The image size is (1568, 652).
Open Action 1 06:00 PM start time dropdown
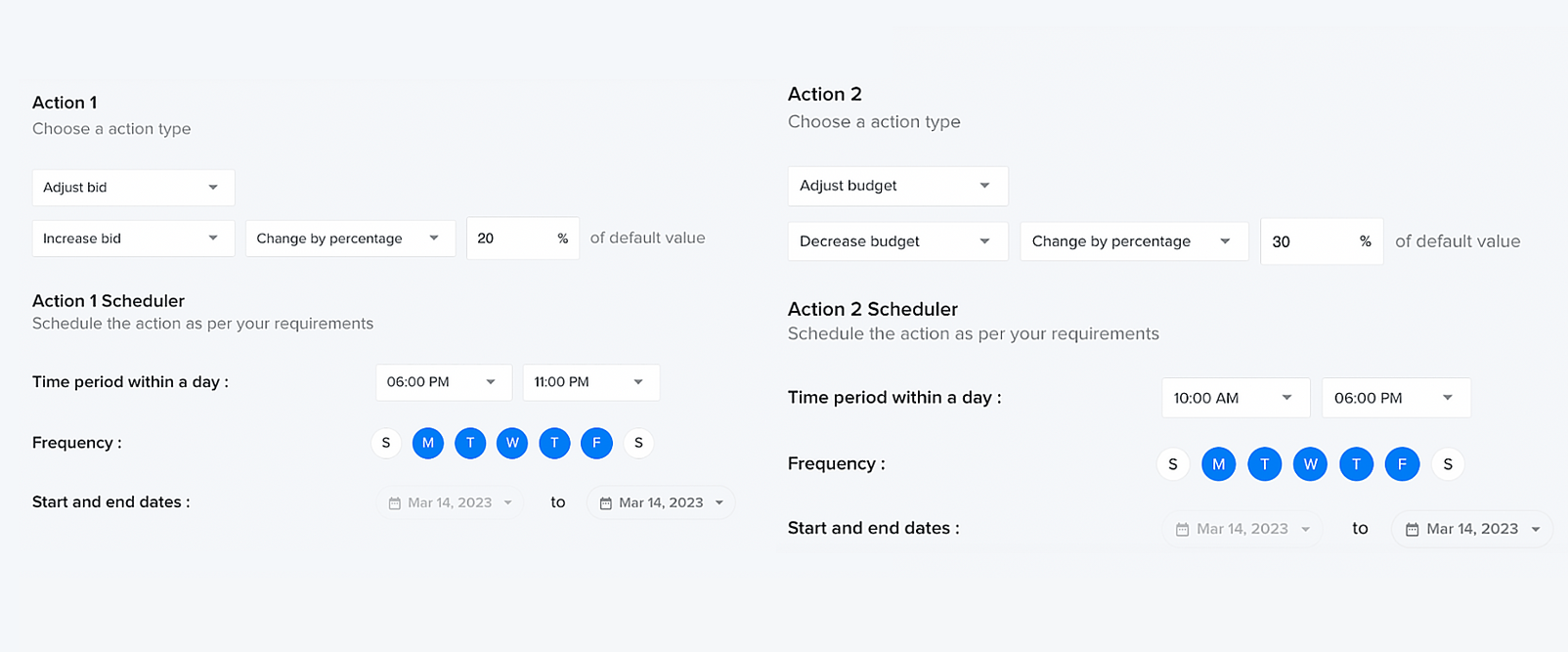(x=444, y=382)
